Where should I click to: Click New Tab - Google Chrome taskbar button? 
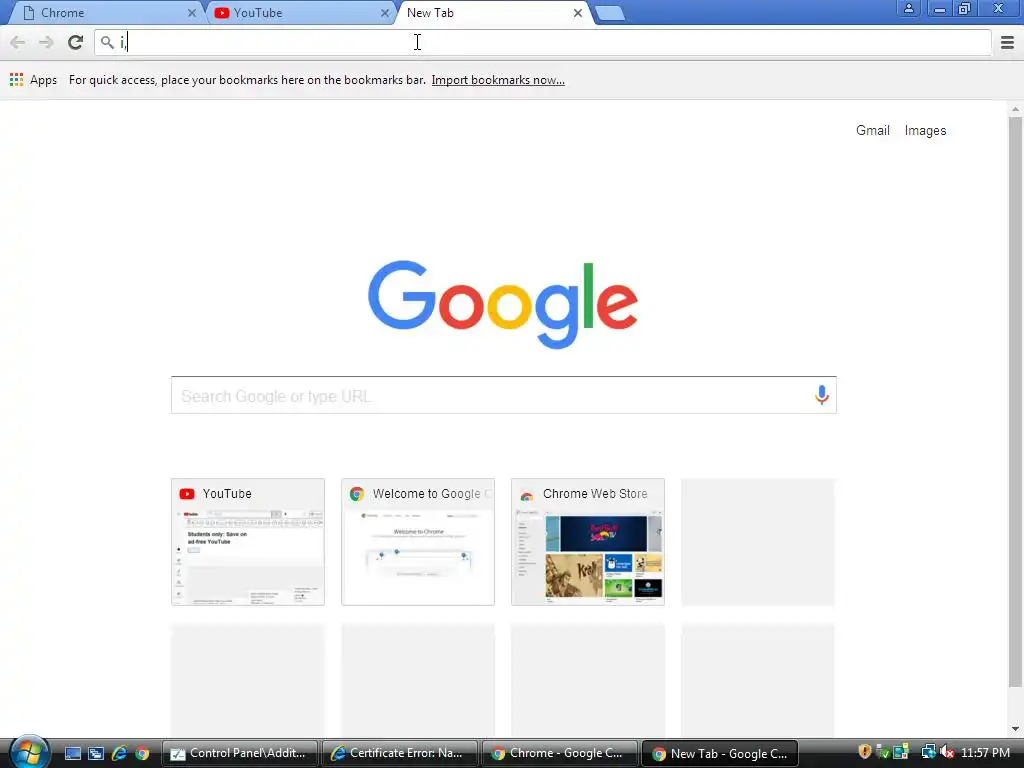(720, 753)
